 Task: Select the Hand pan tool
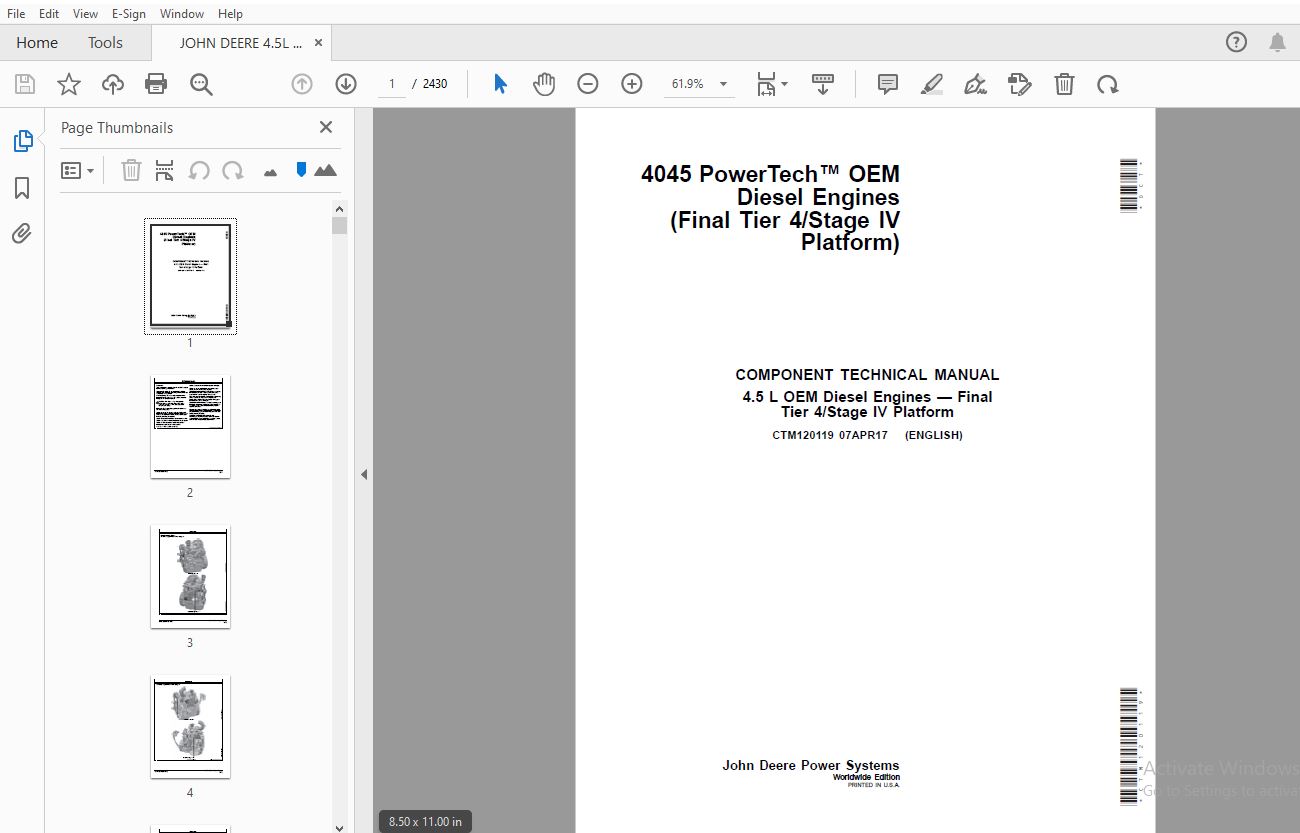(543, 84)
